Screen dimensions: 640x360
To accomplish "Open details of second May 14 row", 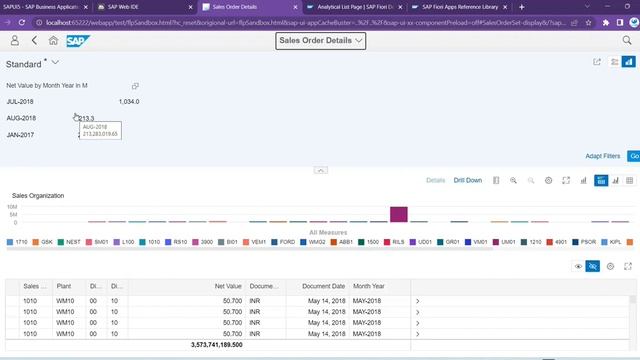I will (x=417, y=312).
